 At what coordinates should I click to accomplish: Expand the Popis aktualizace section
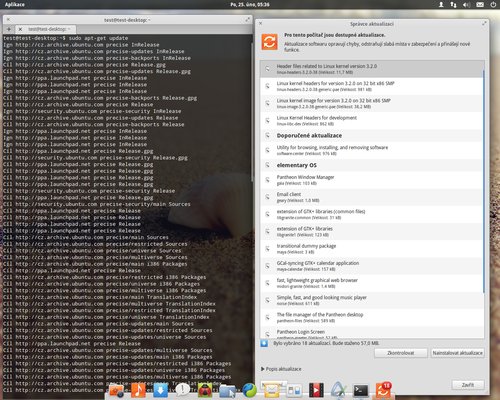[x=281, y=369]
